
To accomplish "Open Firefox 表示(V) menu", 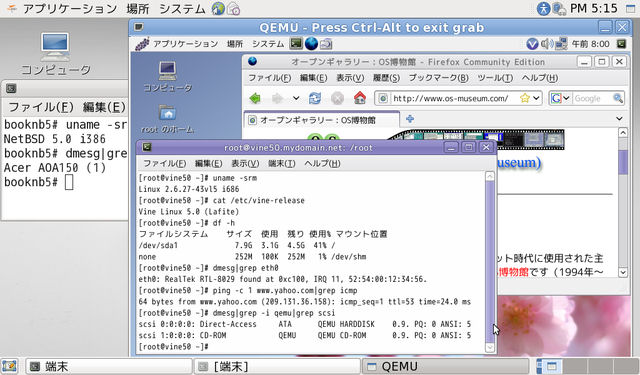I will pyautogui.click(x=350, y=78).
